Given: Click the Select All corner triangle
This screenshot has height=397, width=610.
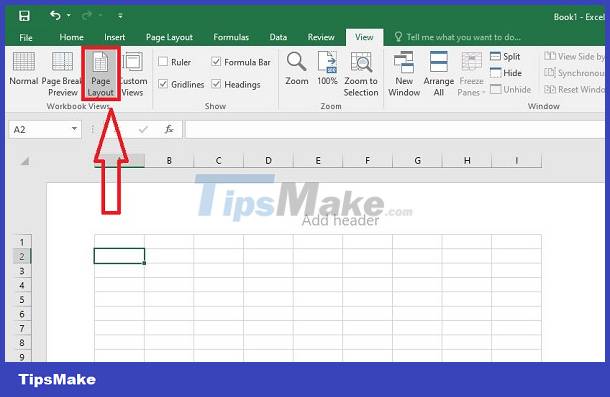Looking at the screenshot, I should coord(25,161).
